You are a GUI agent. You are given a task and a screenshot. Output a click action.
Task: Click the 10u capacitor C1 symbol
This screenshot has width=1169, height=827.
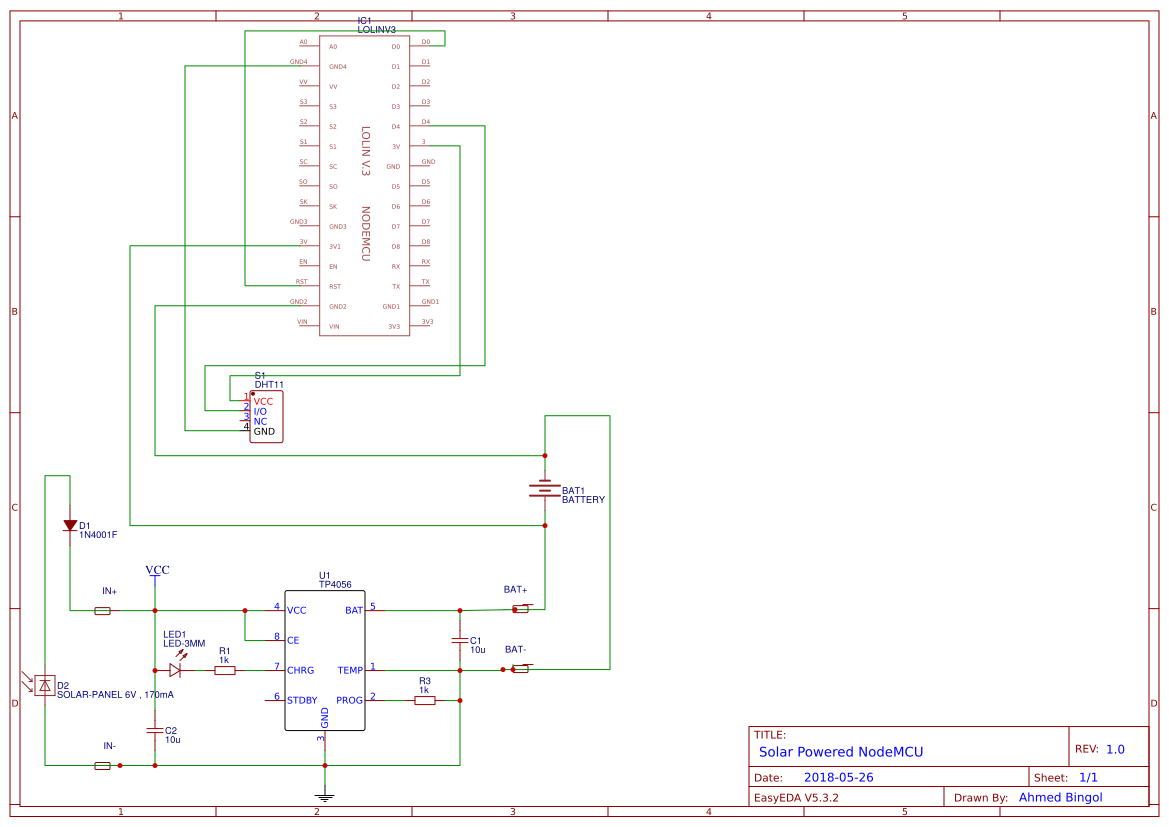click(x=460, y=641)
